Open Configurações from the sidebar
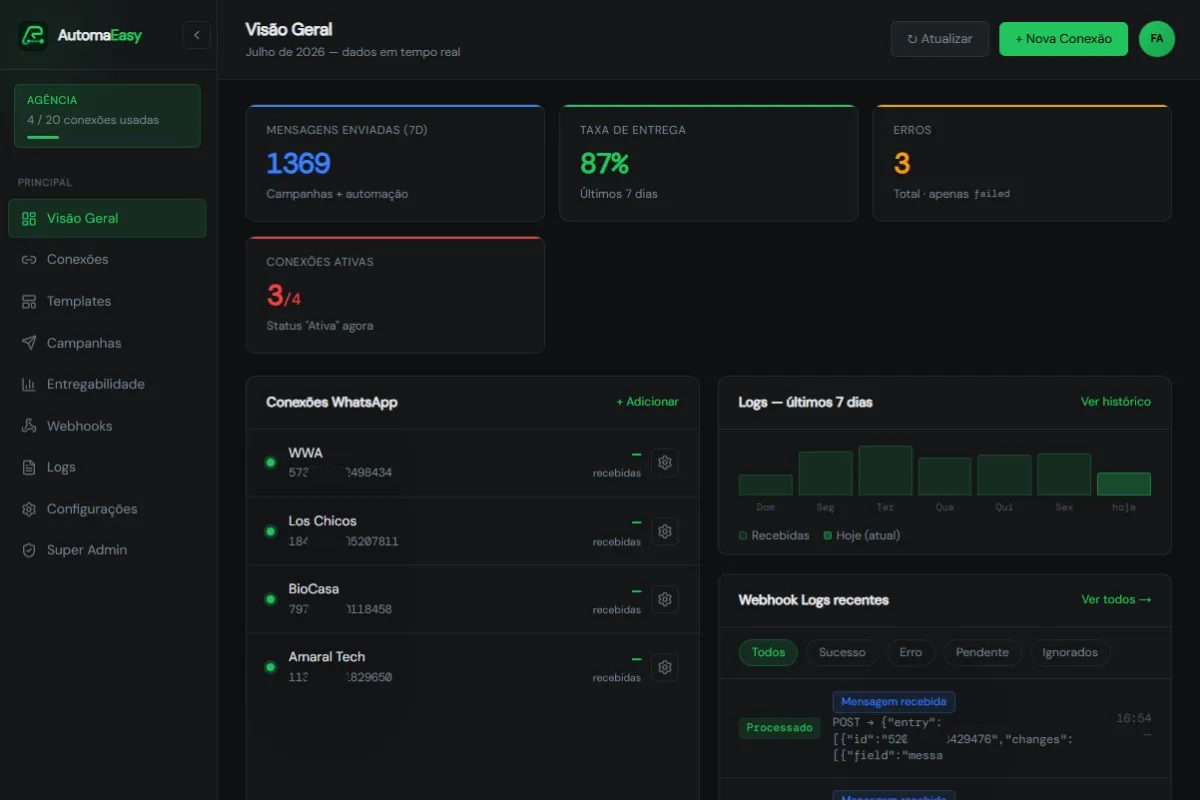The height and width of the screenshot is (800, 1200). [x=107, y=509]
